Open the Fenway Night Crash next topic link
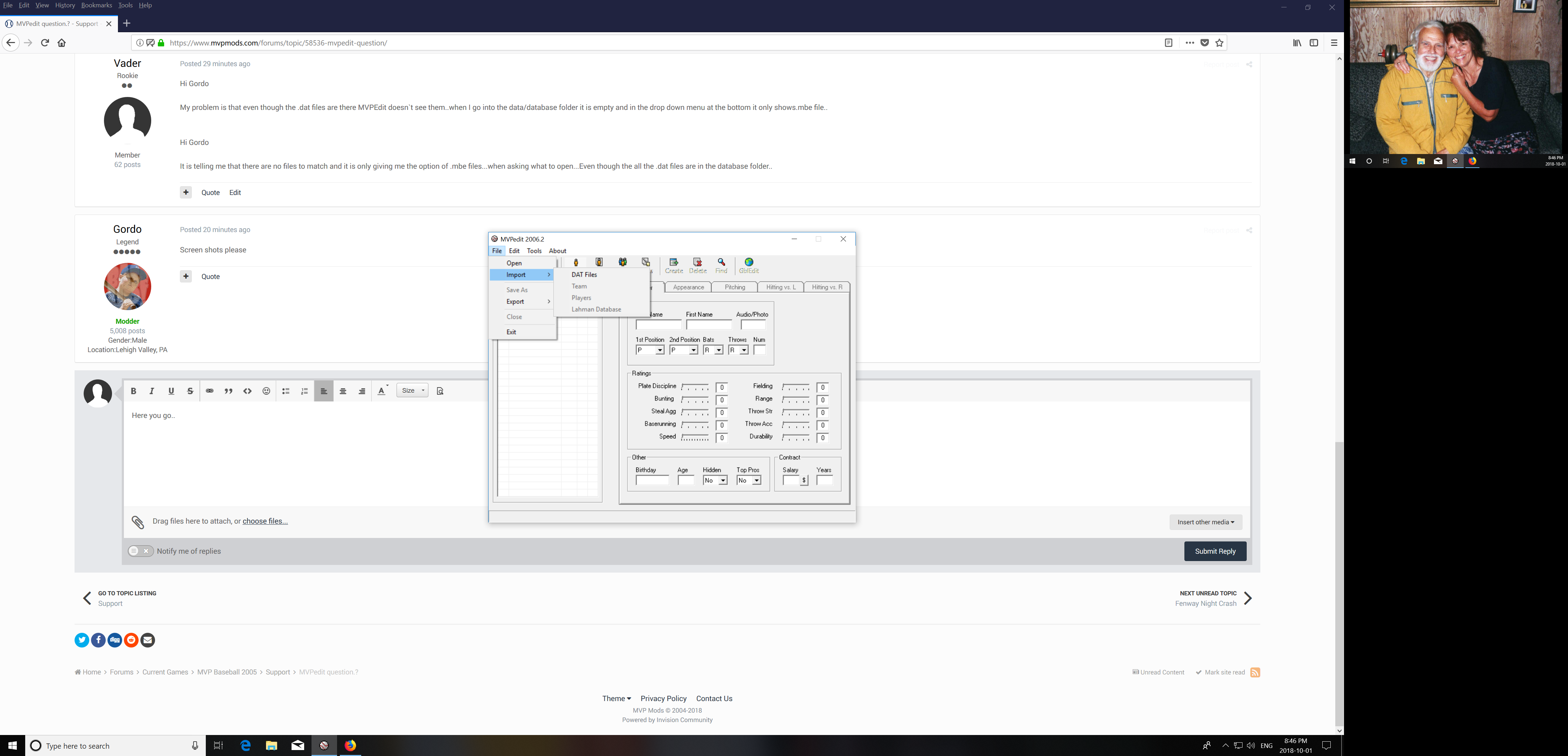This screenshot has width=1568, height=756. [x=1205, y=604]
